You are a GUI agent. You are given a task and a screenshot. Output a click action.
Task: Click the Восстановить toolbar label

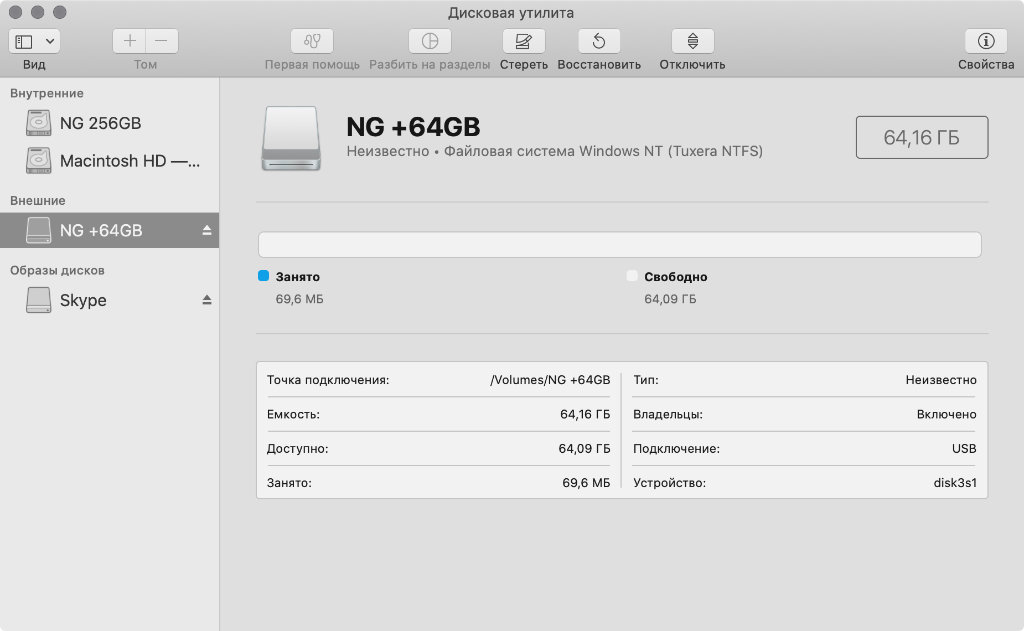(599, 65)
